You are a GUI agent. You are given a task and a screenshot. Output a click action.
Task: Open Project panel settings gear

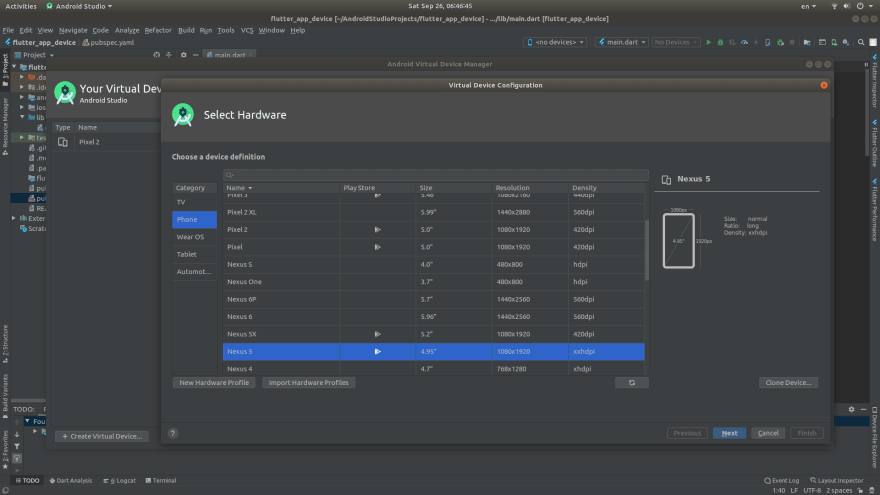click(x=184, y=55)
